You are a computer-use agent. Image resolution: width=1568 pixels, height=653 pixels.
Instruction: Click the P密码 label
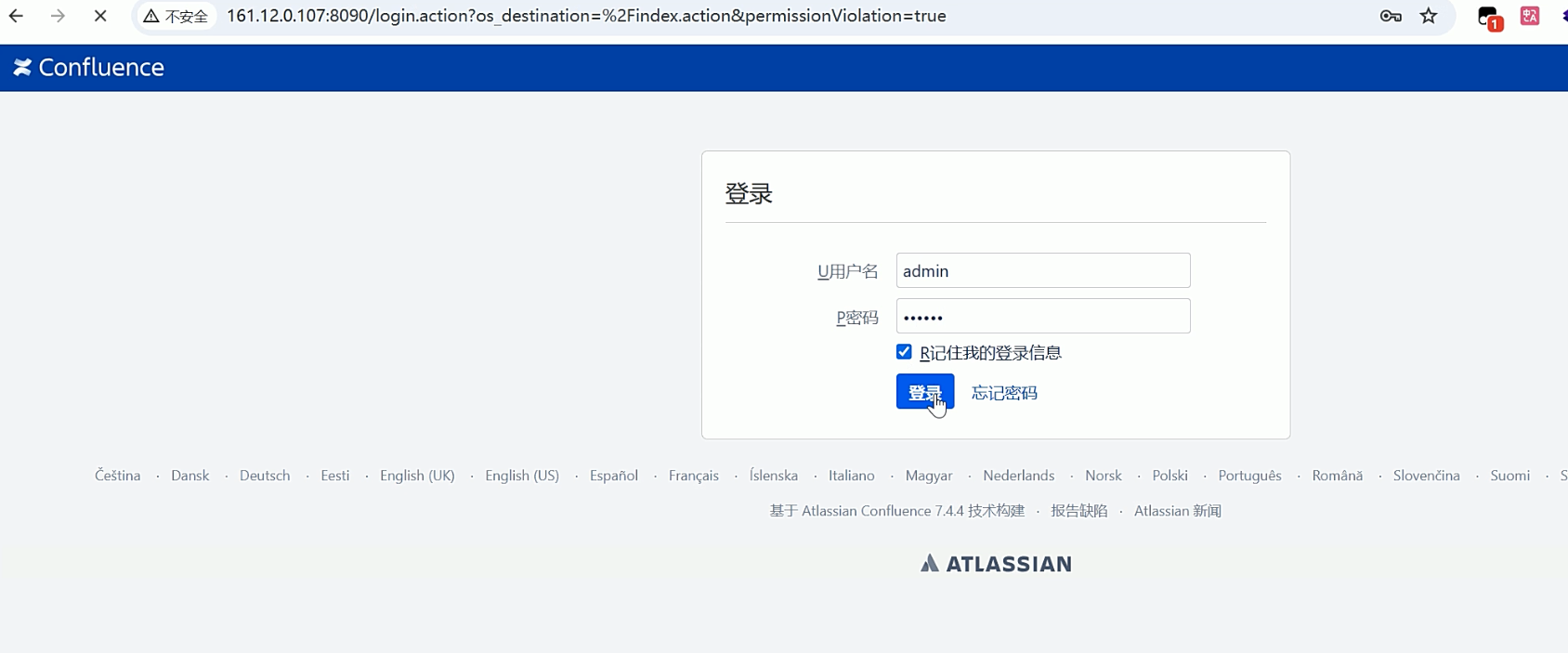(857, 318)
